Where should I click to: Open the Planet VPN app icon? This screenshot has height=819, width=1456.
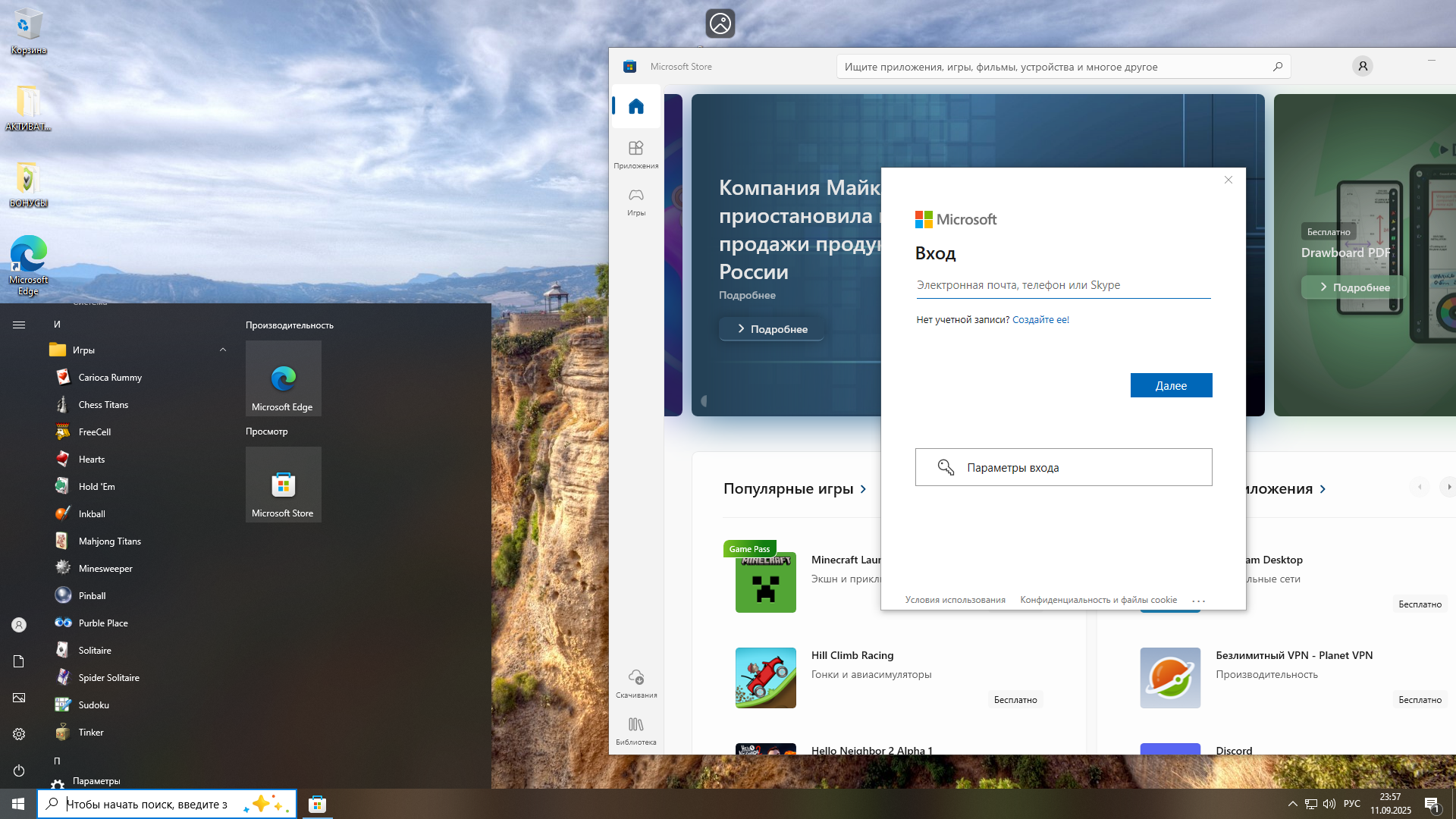coord(1170,678)
